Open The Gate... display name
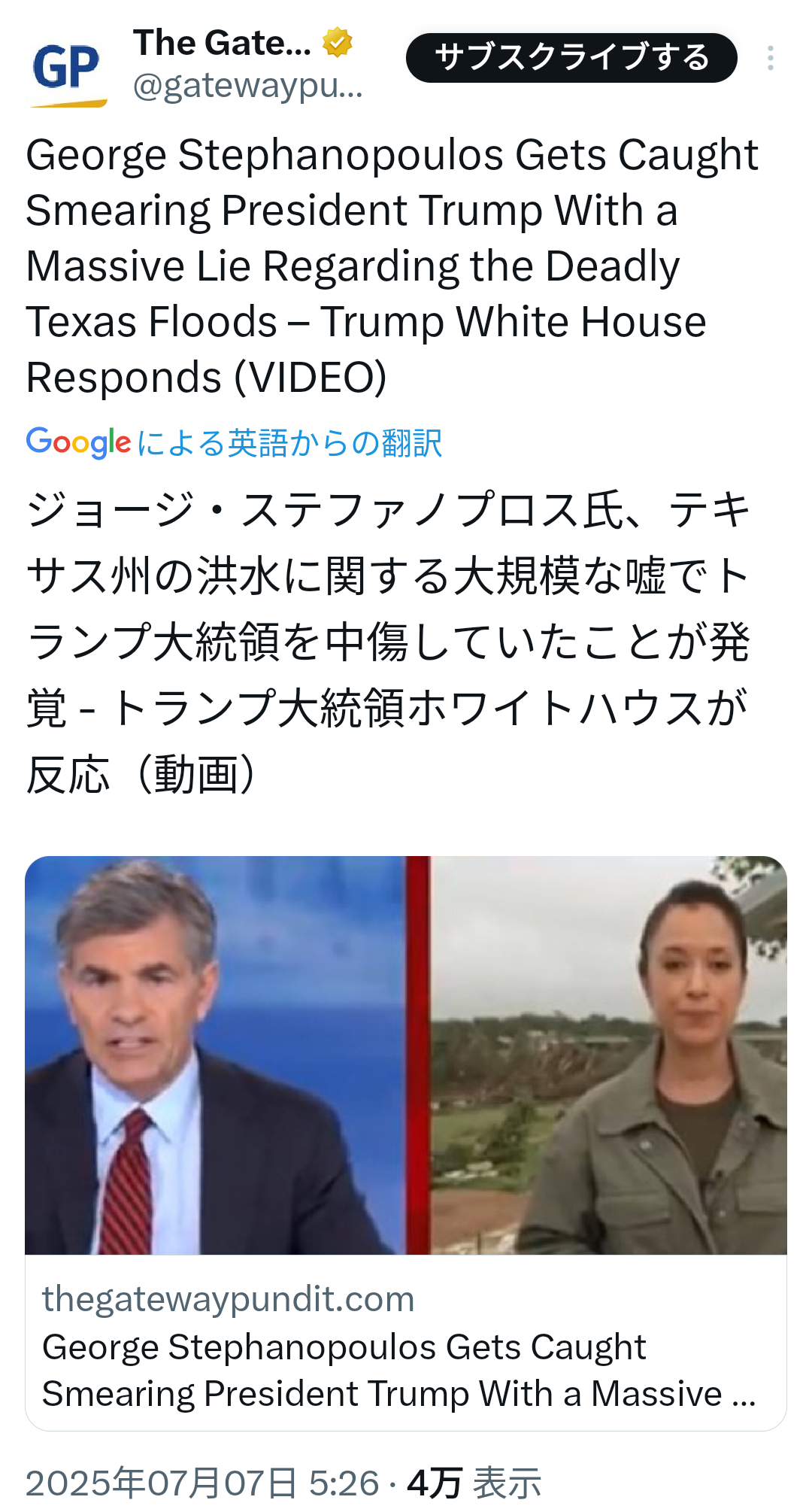 coord(222,43)
